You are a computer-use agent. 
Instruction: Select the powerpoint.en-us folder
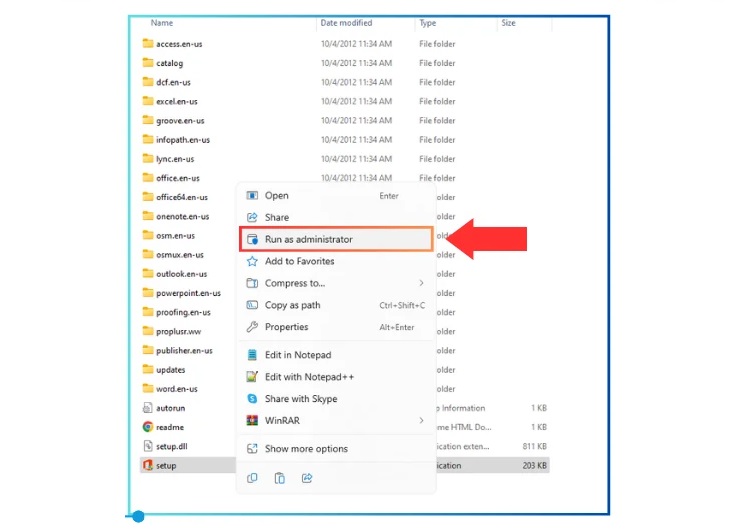pos(188,294)
